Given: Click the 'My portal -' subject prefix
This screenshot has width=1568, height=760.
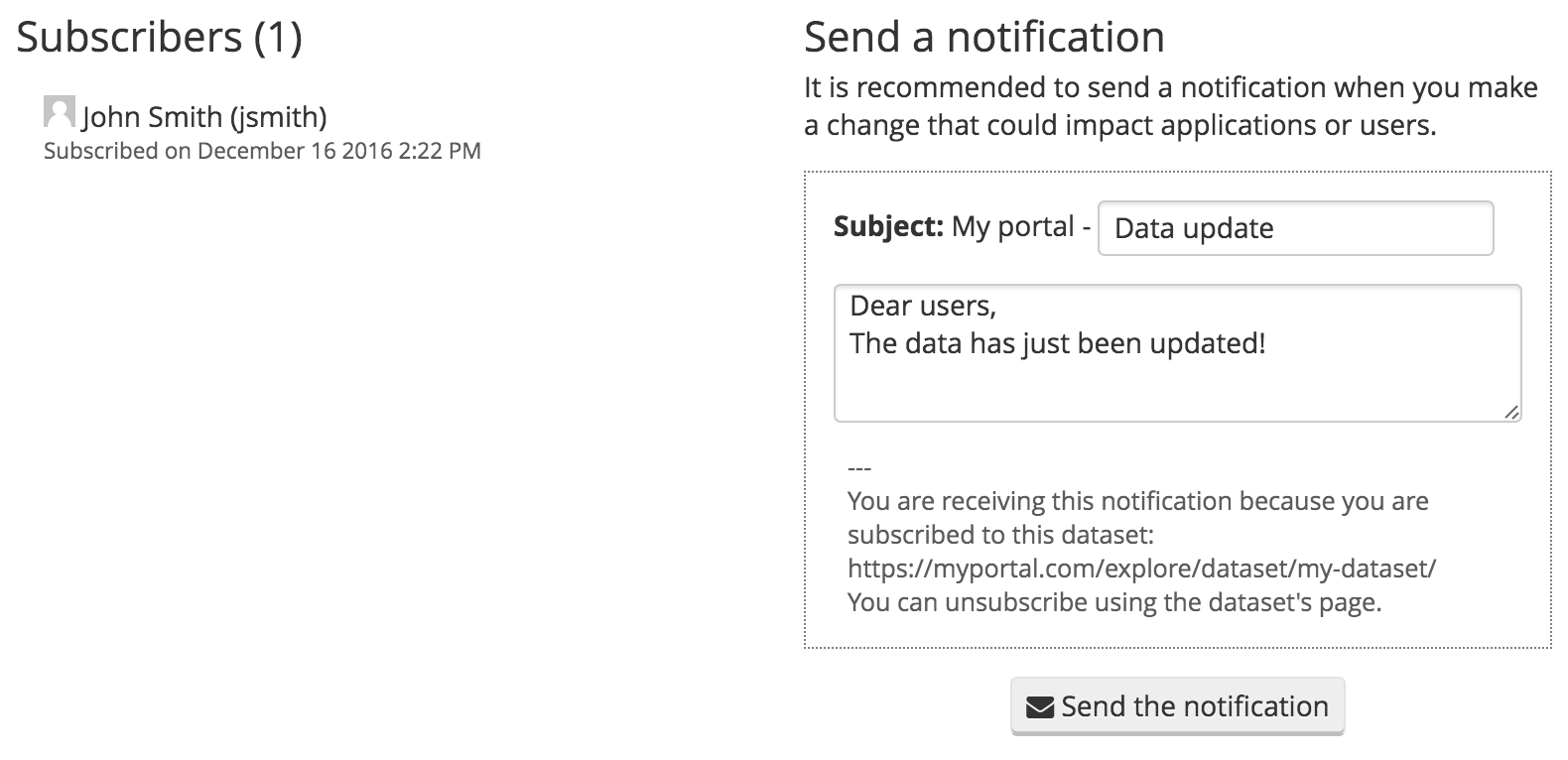Looking at the screenshot, I should [x=1021, y=227].
